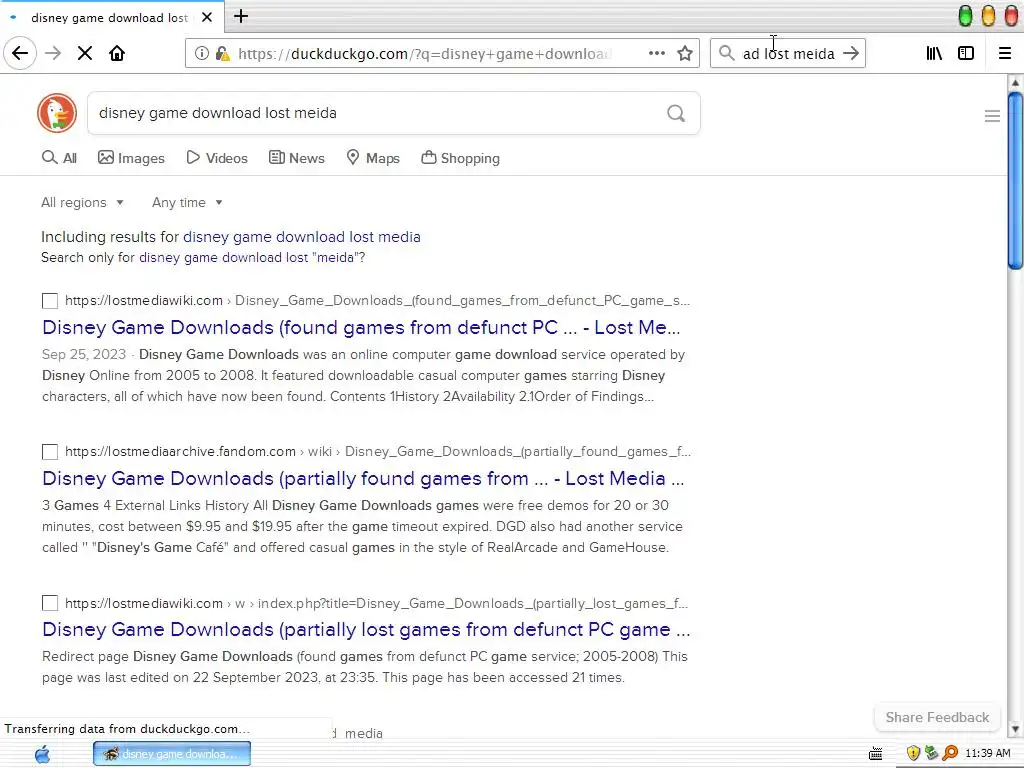Switch to Videos results tab

pos(217,158)
